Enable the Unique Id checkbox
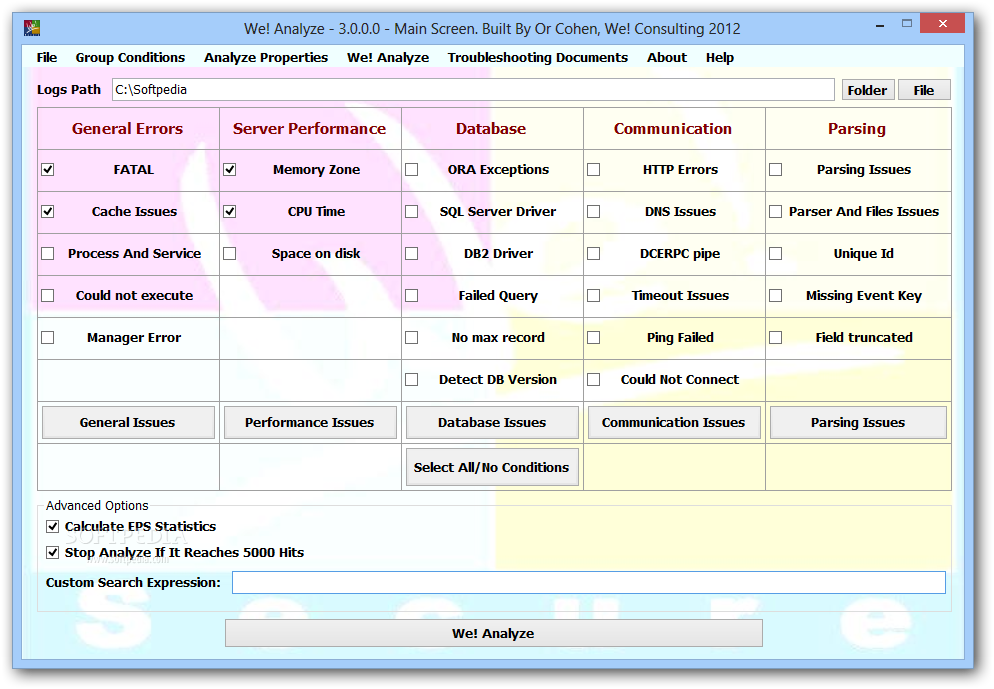 (776, 254)
